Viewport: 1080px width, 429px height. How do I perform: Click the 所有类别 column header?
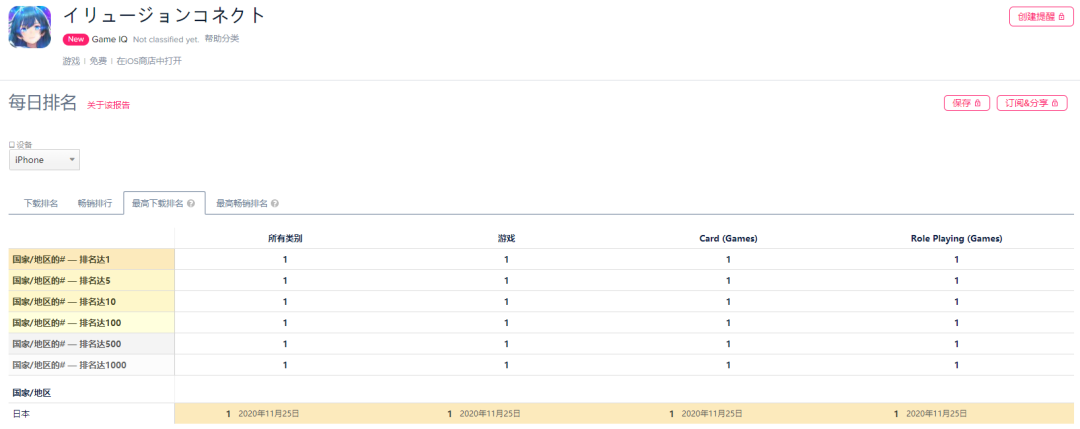(285, 238)
